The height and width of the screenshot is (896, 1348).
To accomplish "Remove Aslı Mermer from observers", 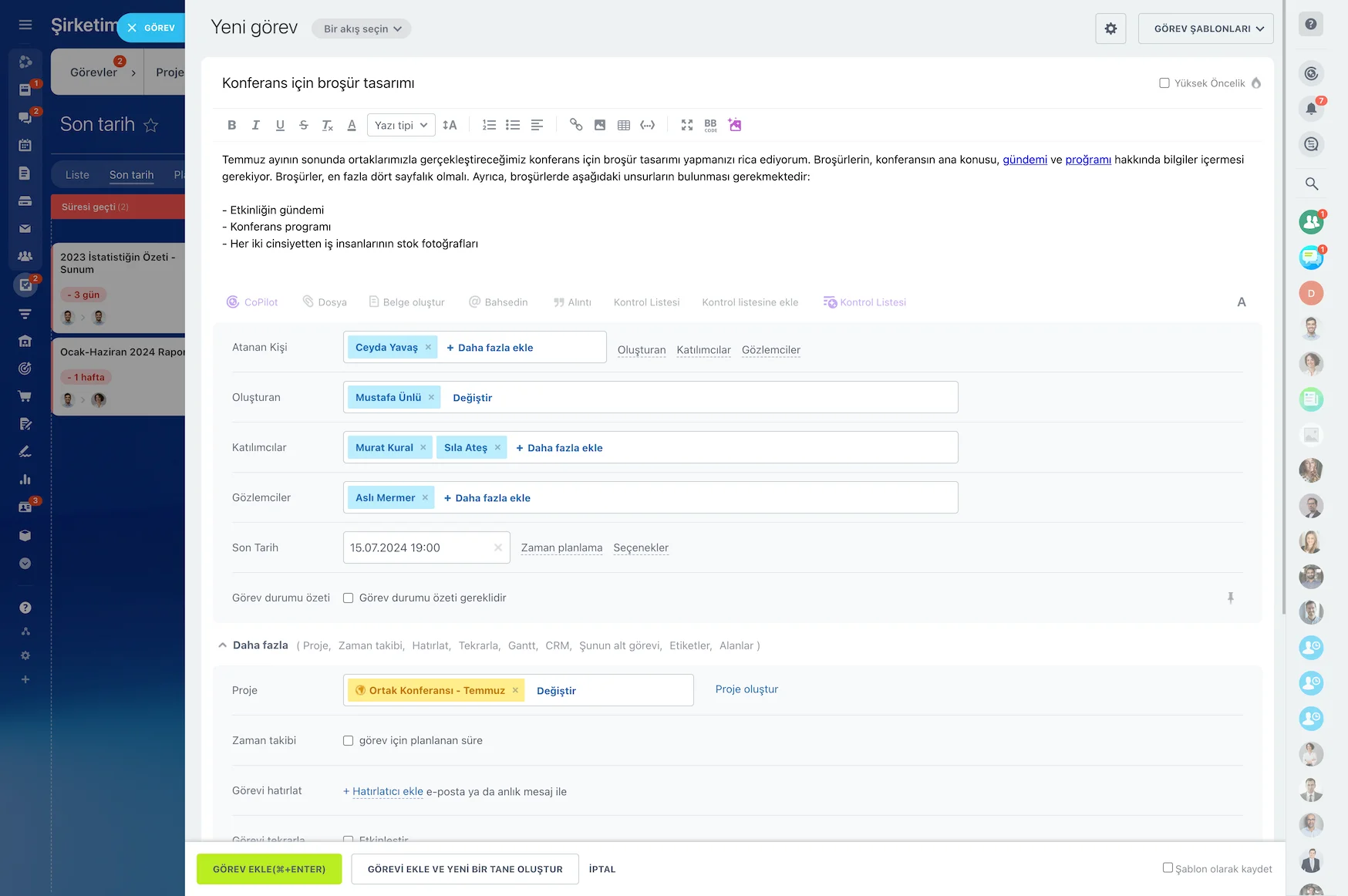I will coord(425,498).
